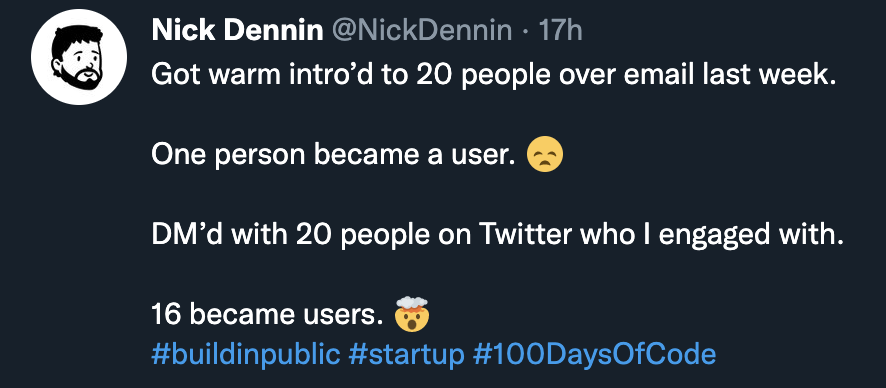Click the exploding head emoji
This screenshot has height=388, width=886.
(411, 314)
